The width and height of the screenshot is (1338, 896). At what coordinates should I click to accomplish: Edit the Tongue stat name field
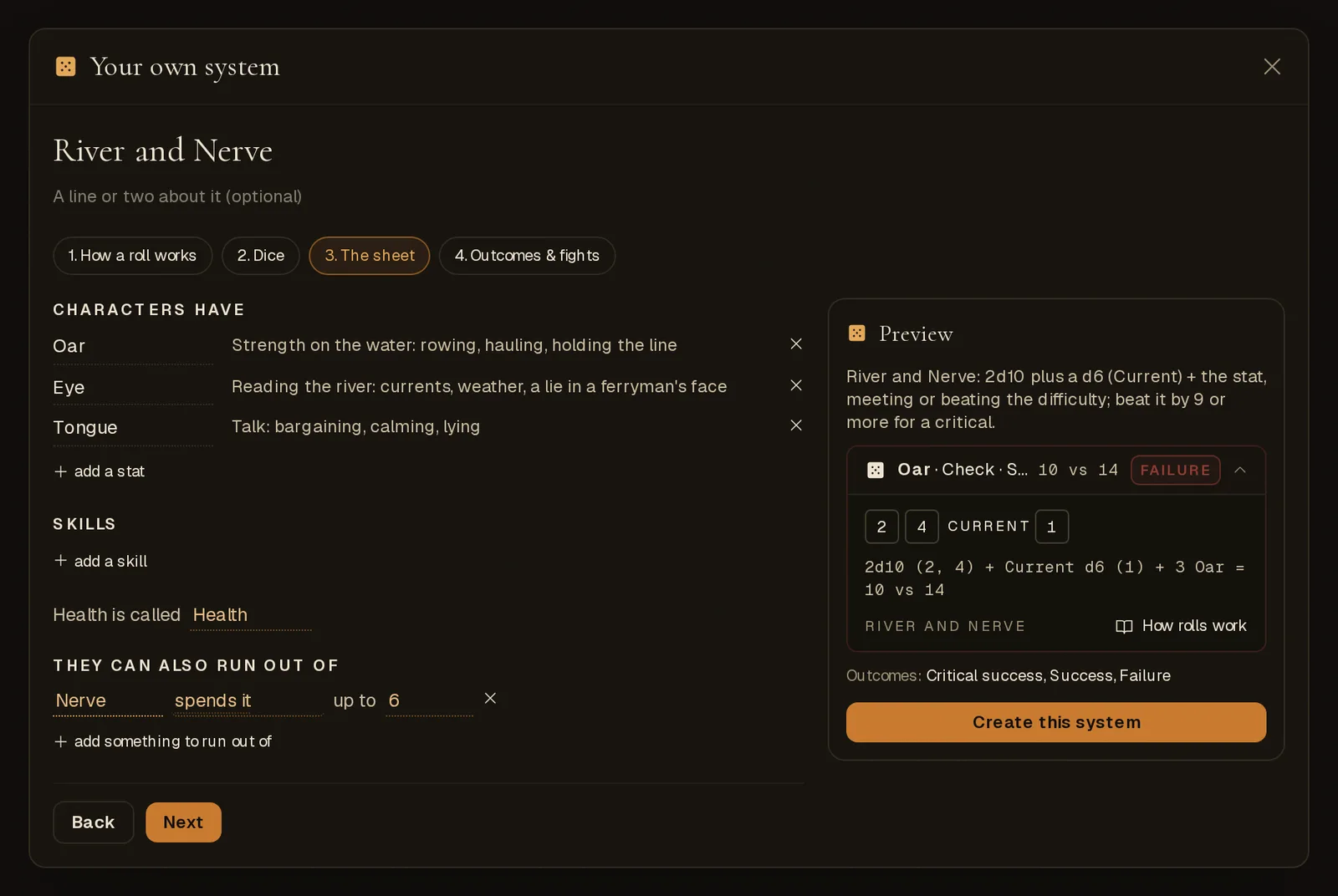pyautogui.click(x=133, y=427)
